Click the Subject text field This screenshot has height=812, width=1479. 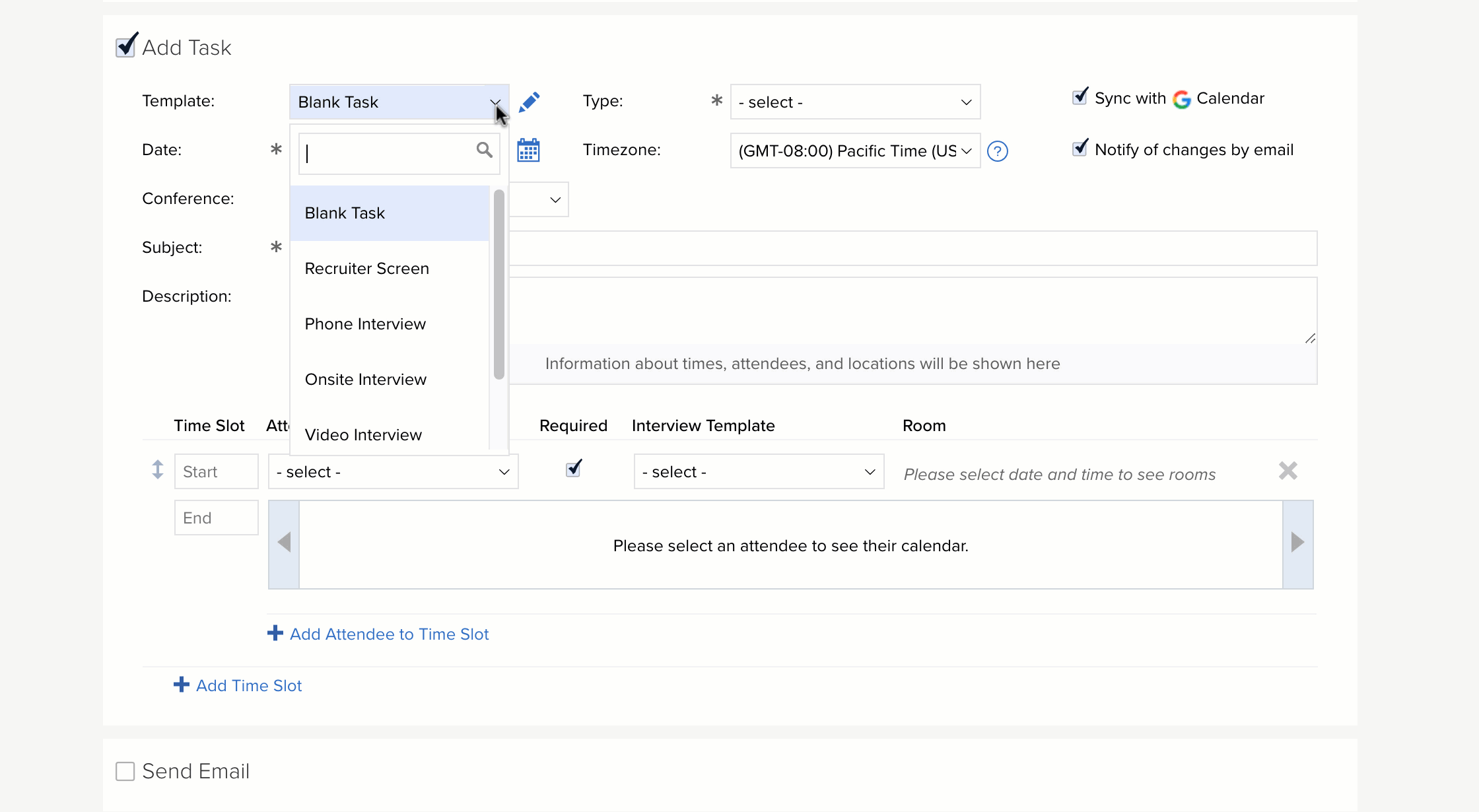tap(912, 248)
